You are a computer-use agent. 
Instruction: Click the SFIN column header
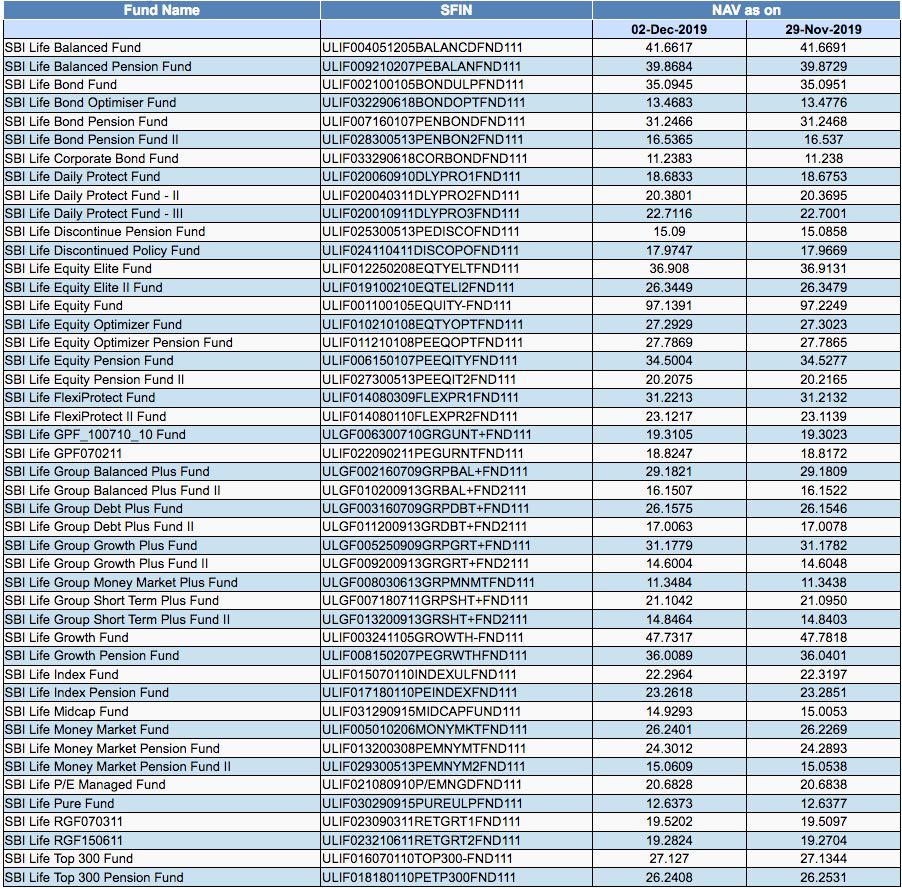(x=456, y=10)
